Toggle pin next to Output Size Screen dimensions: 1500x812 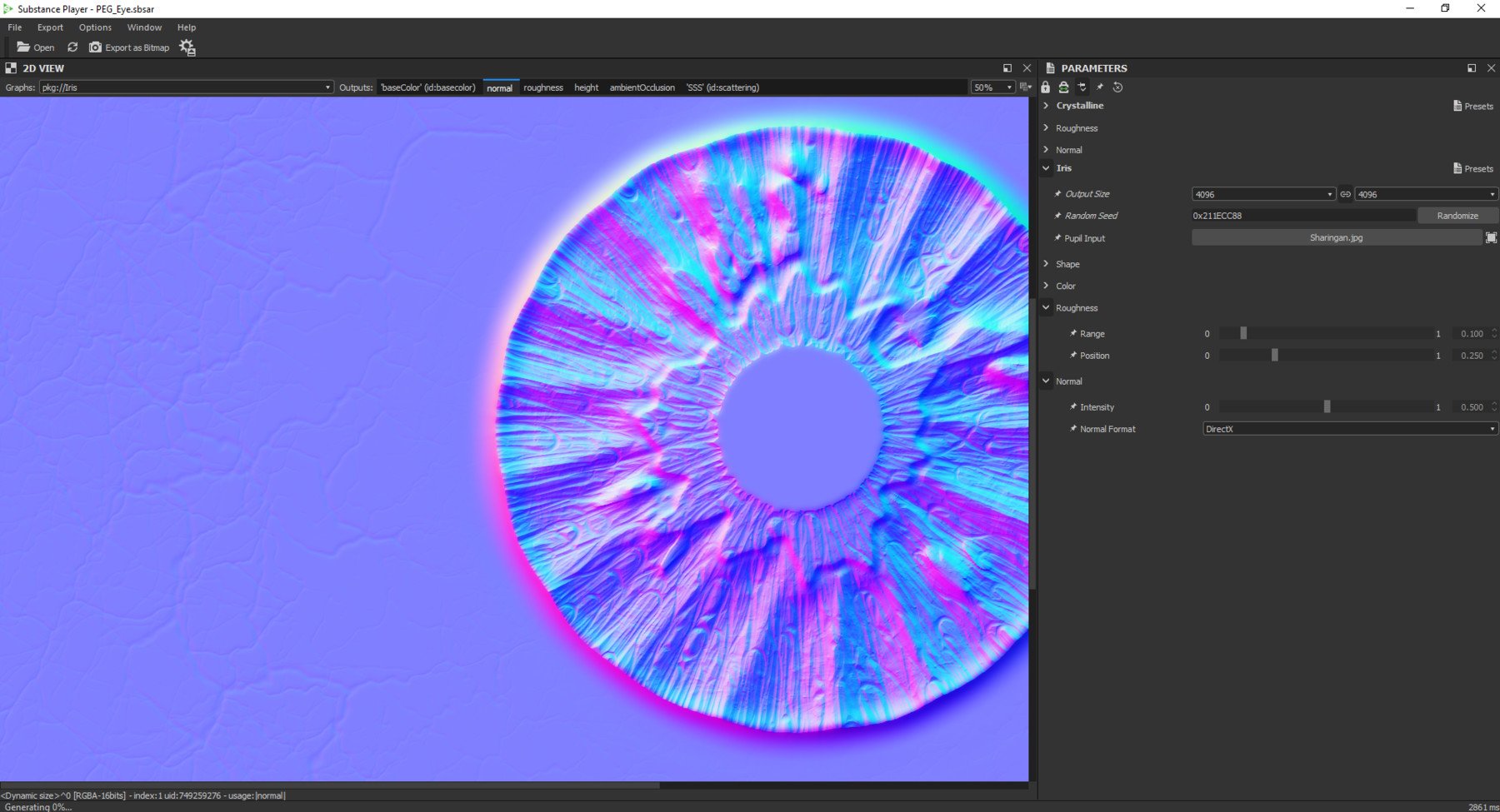1058,194
